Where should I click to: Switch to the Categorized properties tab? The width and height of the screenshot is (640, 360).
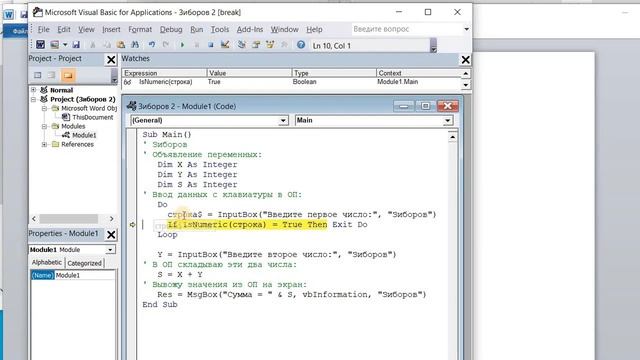pos(84,263)
